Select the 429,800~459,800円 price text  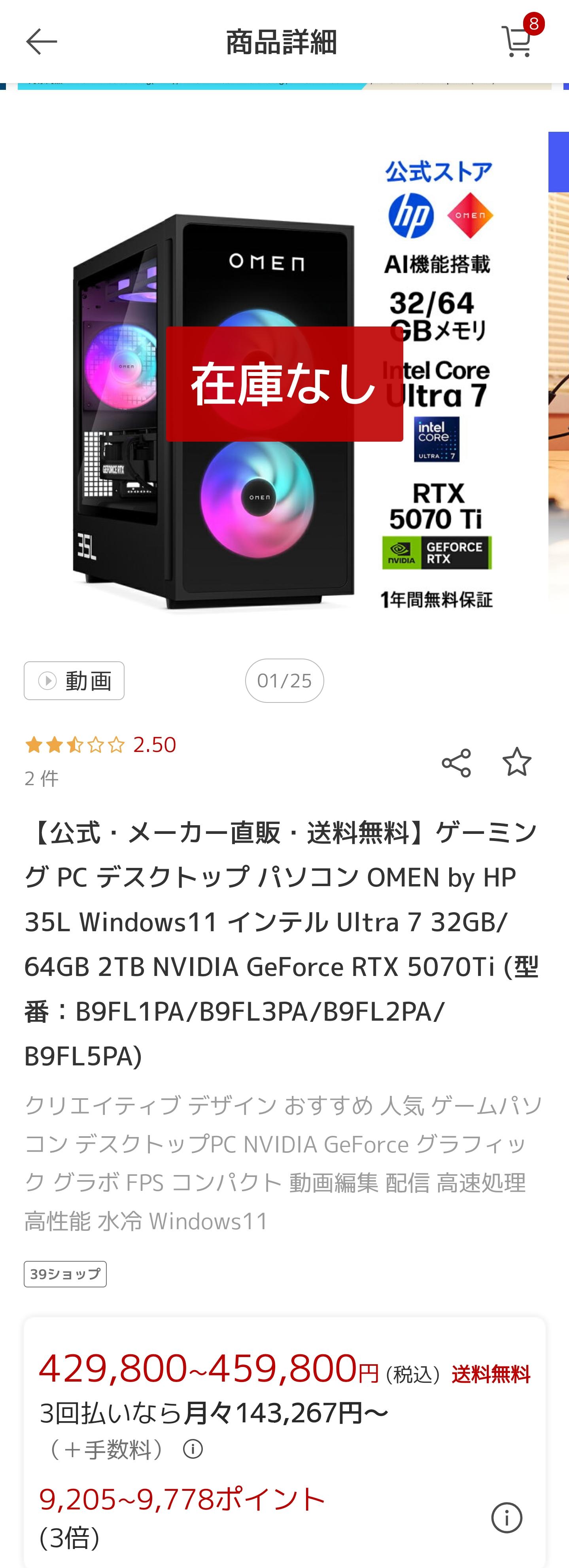(x=208, y=1369)
